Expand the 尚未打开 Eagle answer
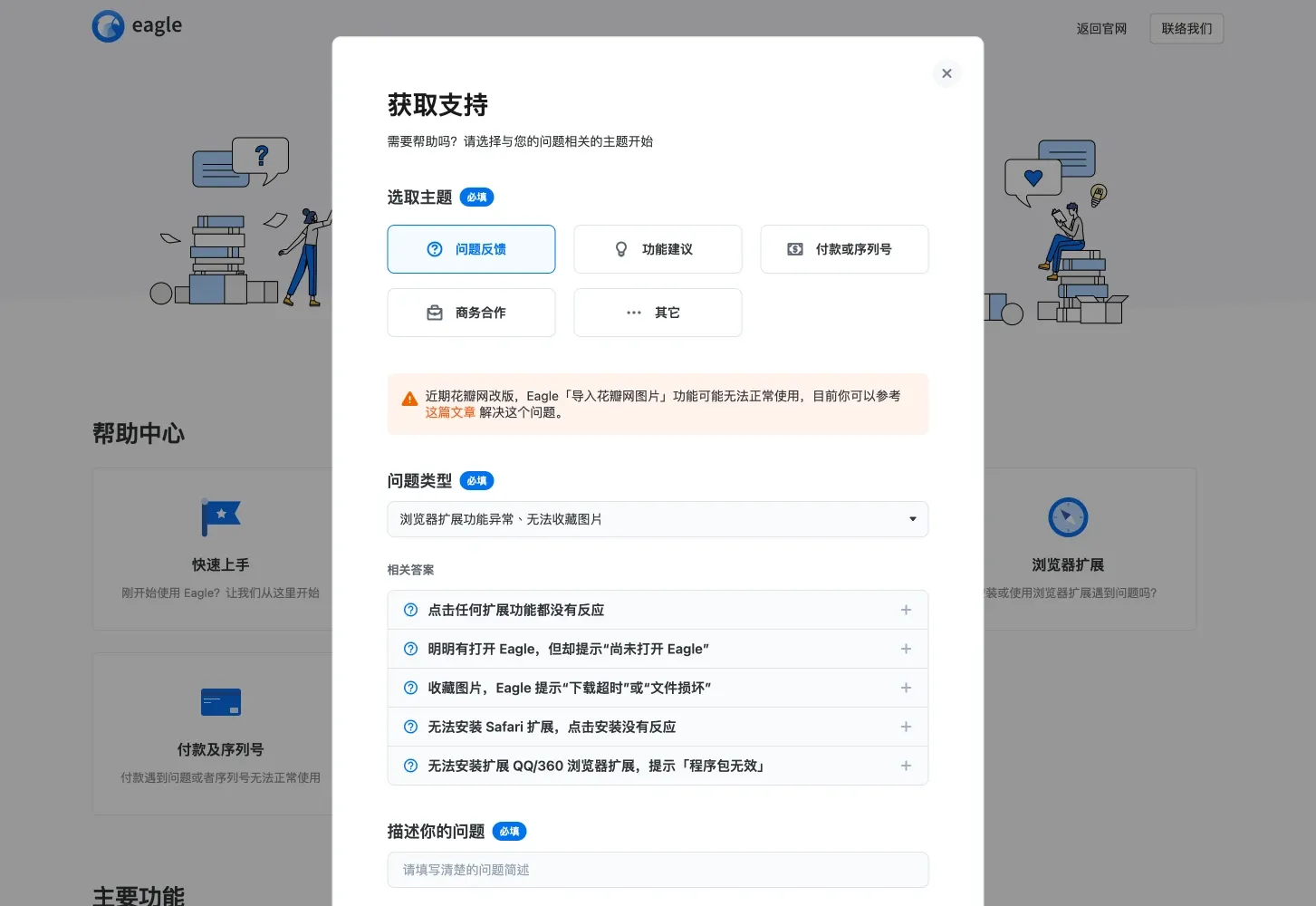This screenshot has width=1316, height=906. click(658, 649)
